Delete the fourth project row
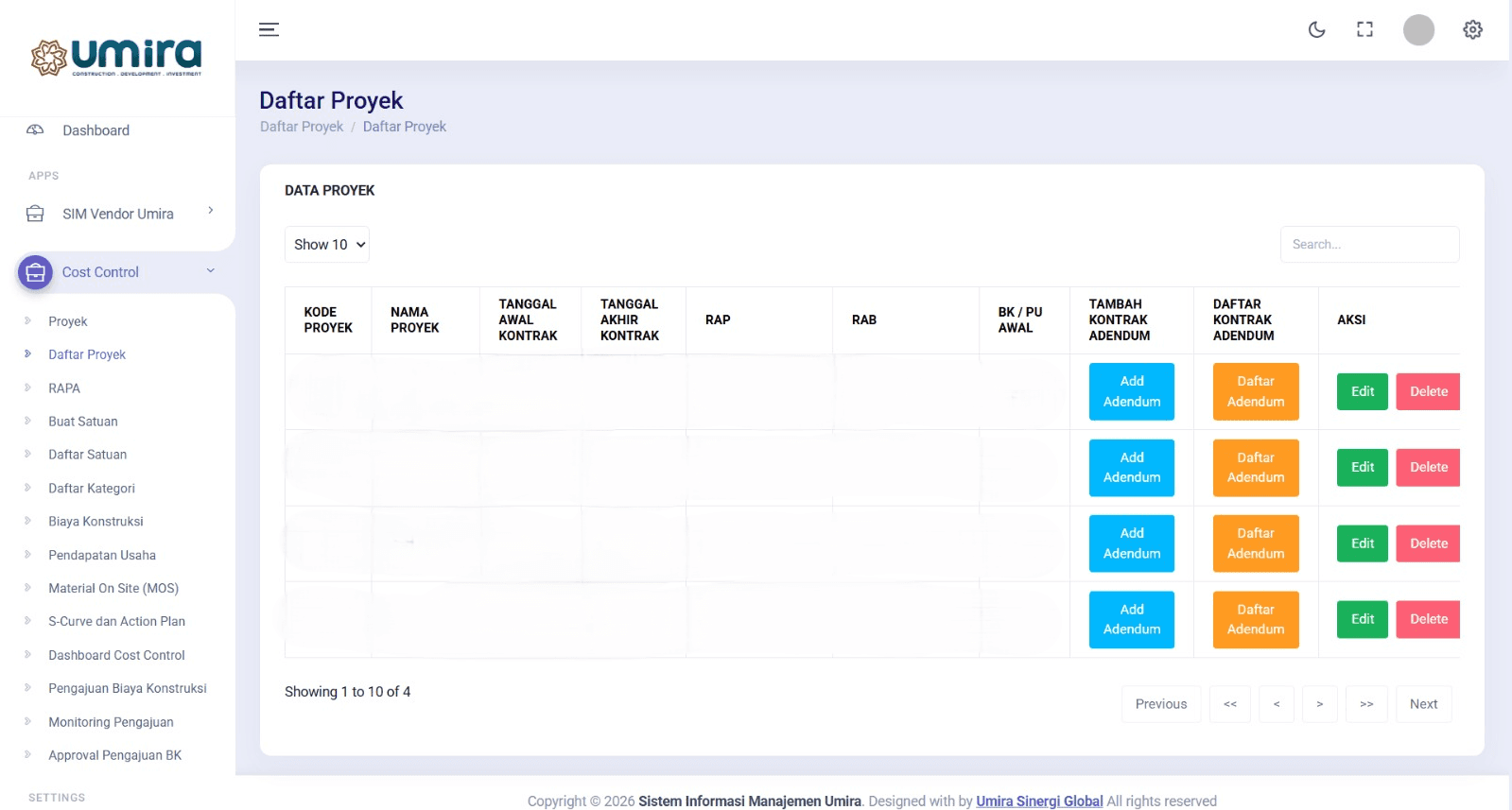This screenshot has width=1512, height=810. (x=1428, y=619)
